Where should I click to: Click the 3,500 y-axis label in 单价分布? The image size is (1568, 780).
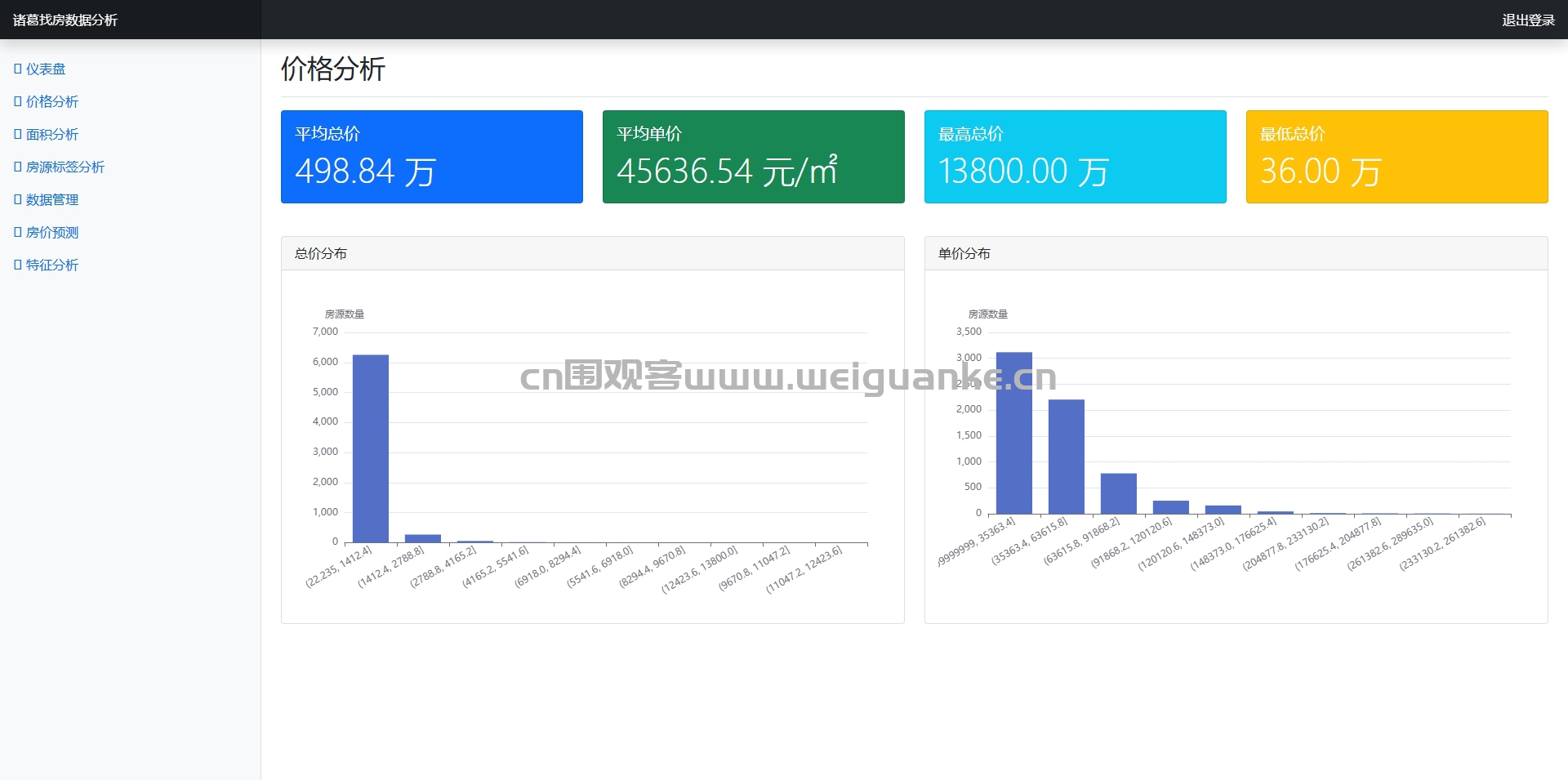pos(969,332)
